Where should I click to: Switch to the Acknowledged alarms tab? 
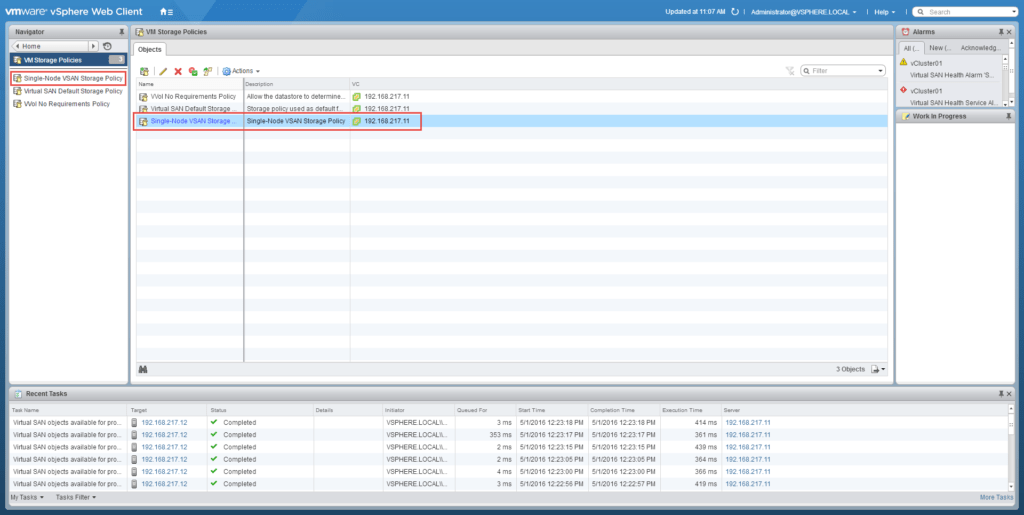(x=980, y=48)
